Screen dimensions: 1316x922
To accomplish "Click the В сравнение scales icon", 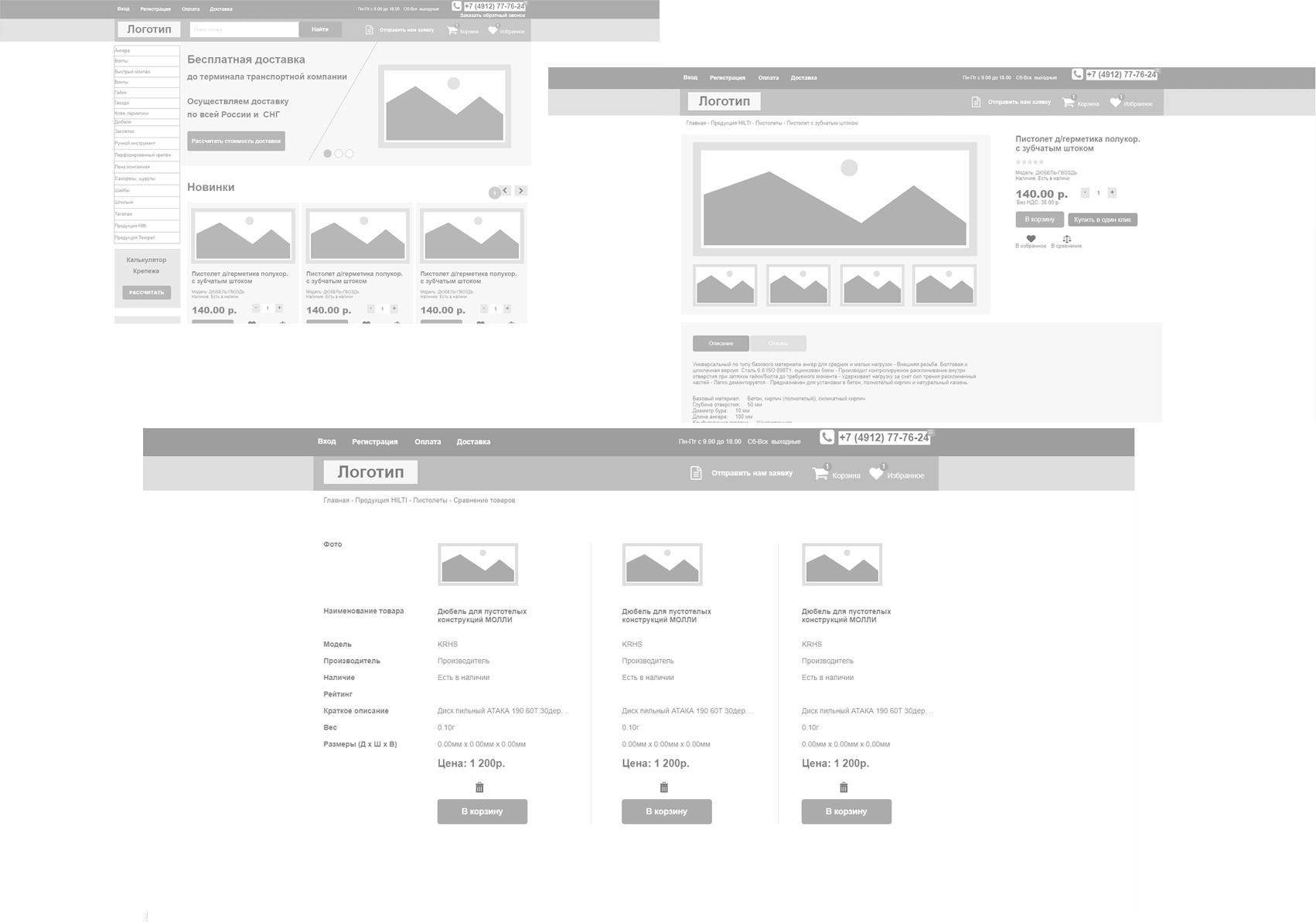I will pos(1066,239).
